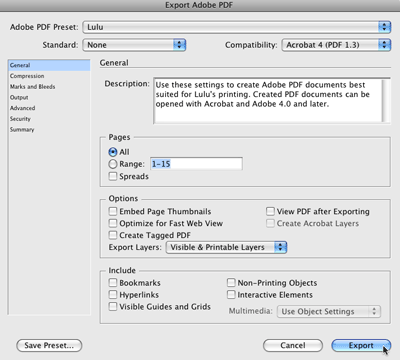400x360 pixels.
Task: Enable View PDF after Exporting
Action: pyautogui.click(x=270, y=211)
